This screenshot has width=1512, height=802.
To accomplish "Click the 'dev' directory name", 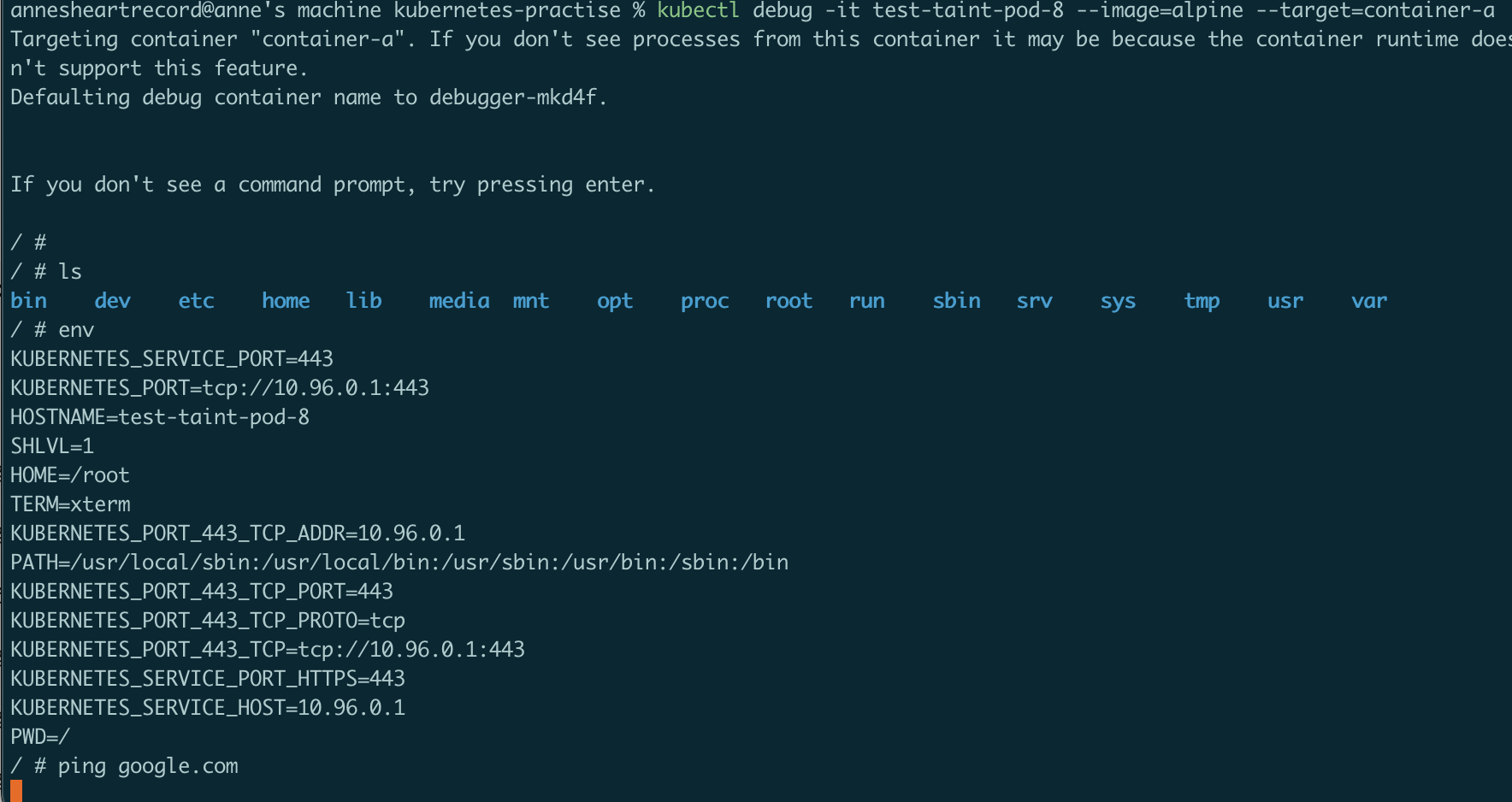I will pos(112,301).
